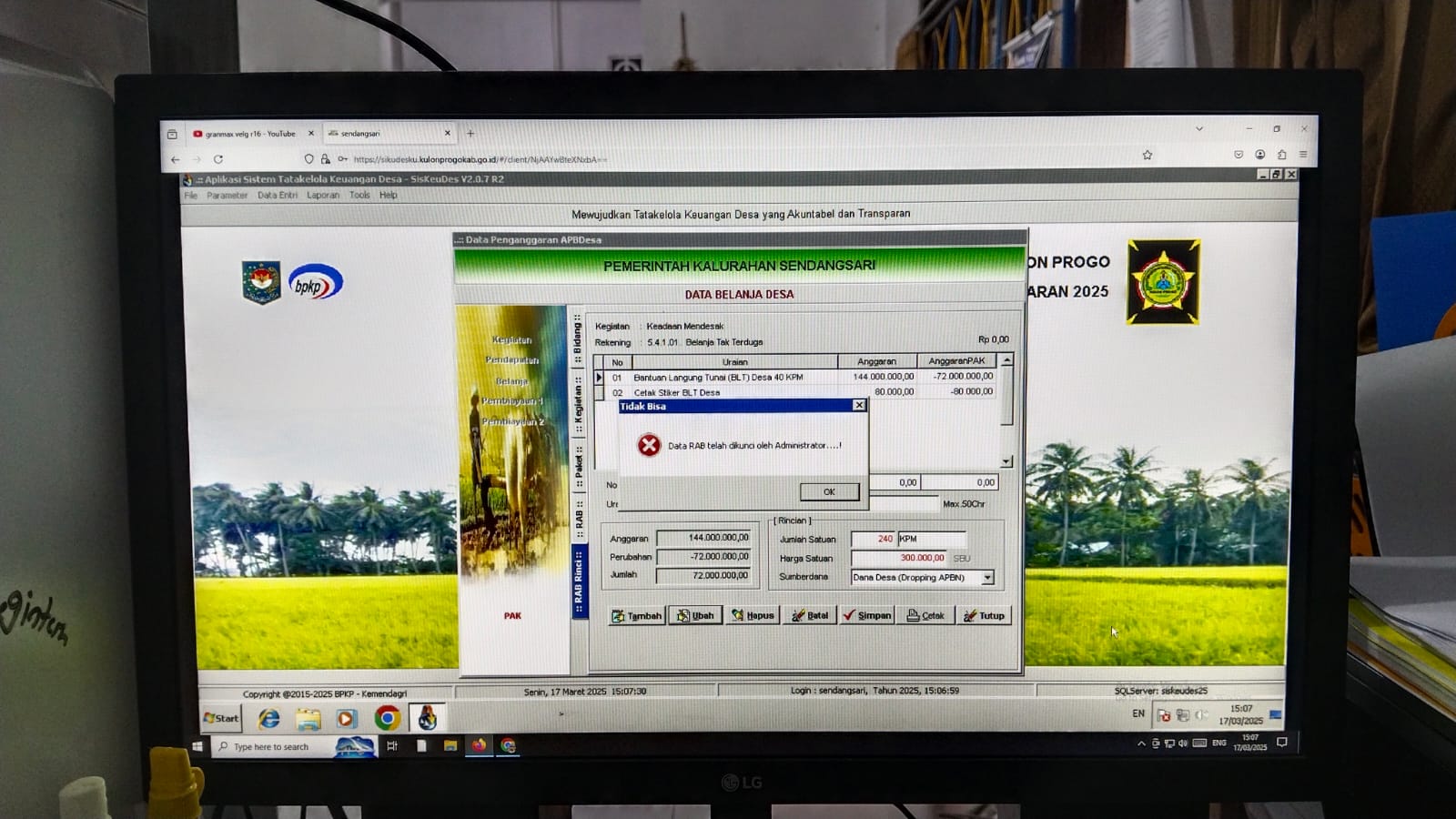This screenshot has height=819, width=1456.
Task: Click the remote desktop Start button
Action: click(x=221, y=718)
